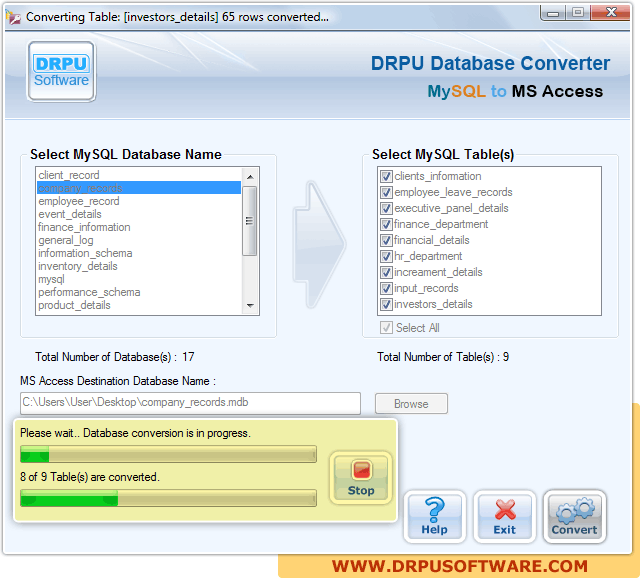Click the WWW.DRPUSOFTWARE.COM link
640x578 pixels.
click(x=460, y=566)
